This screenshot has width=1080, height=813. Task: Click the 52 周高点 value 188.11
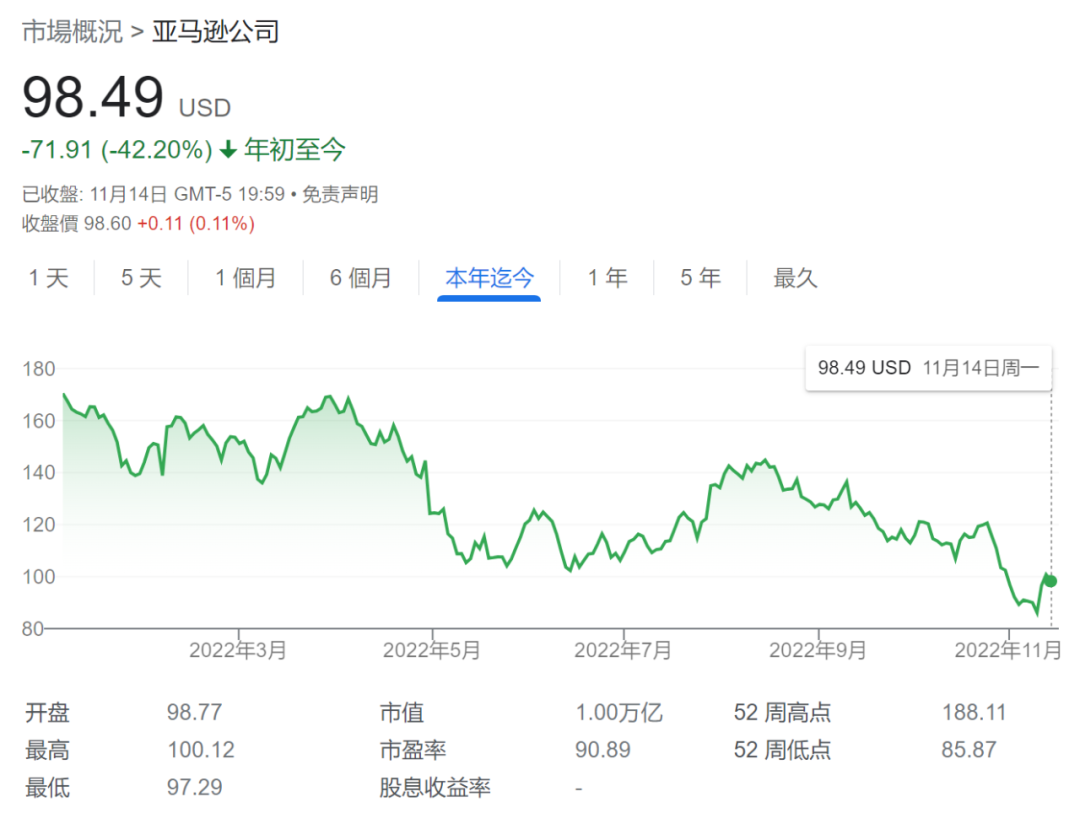point(974,712)
